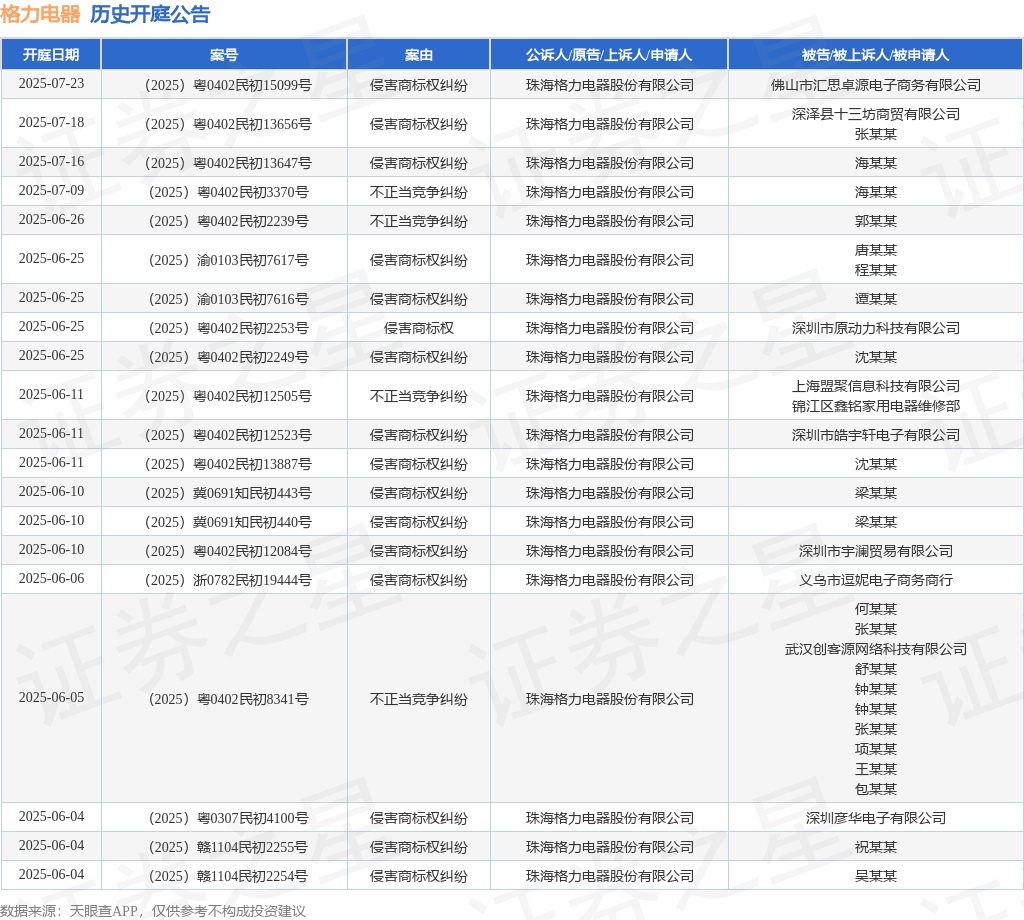Click defendant 项某某
The image size is (1024, 920).
tap(876, 750)
